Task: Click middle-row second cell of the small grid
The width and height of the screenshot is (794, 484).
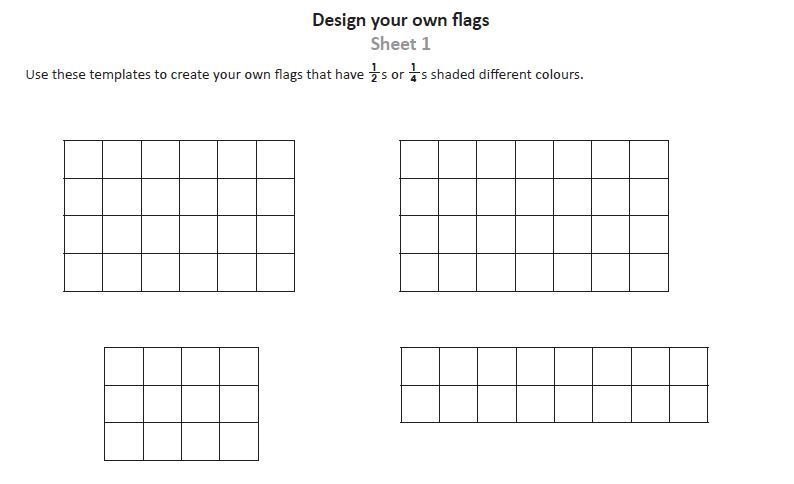Action: pyautogui.click(x=163, y=404)
